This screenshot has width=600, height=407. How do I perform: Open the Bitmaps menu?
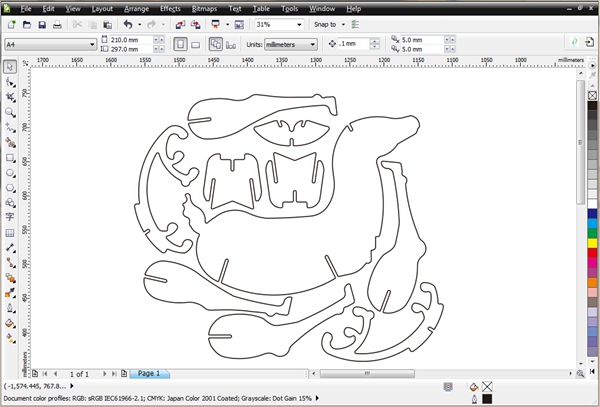[204, 8]
